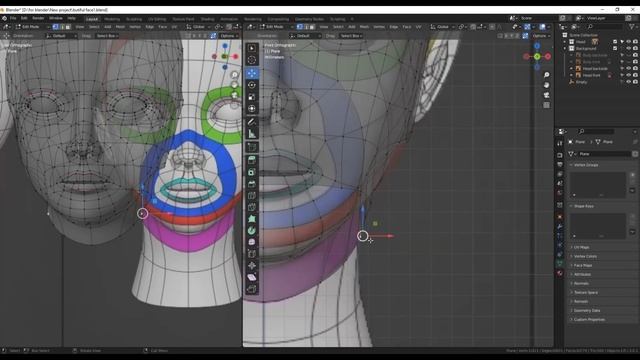
Task: Select the Measure ruler tool
Action: pos(252,134)
